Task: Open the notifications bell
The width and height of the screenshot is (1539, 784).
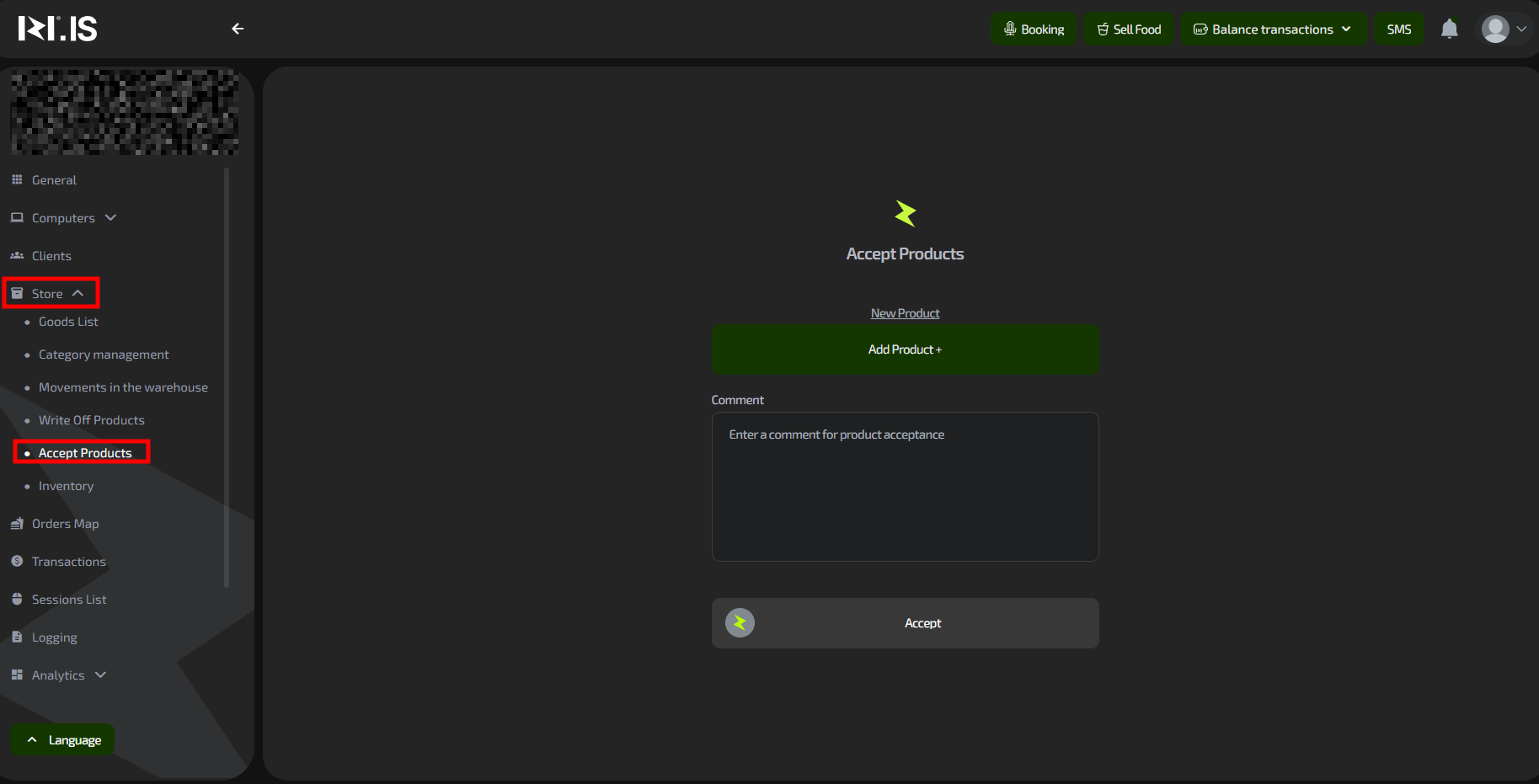Action: click(x=1449, y=29)
